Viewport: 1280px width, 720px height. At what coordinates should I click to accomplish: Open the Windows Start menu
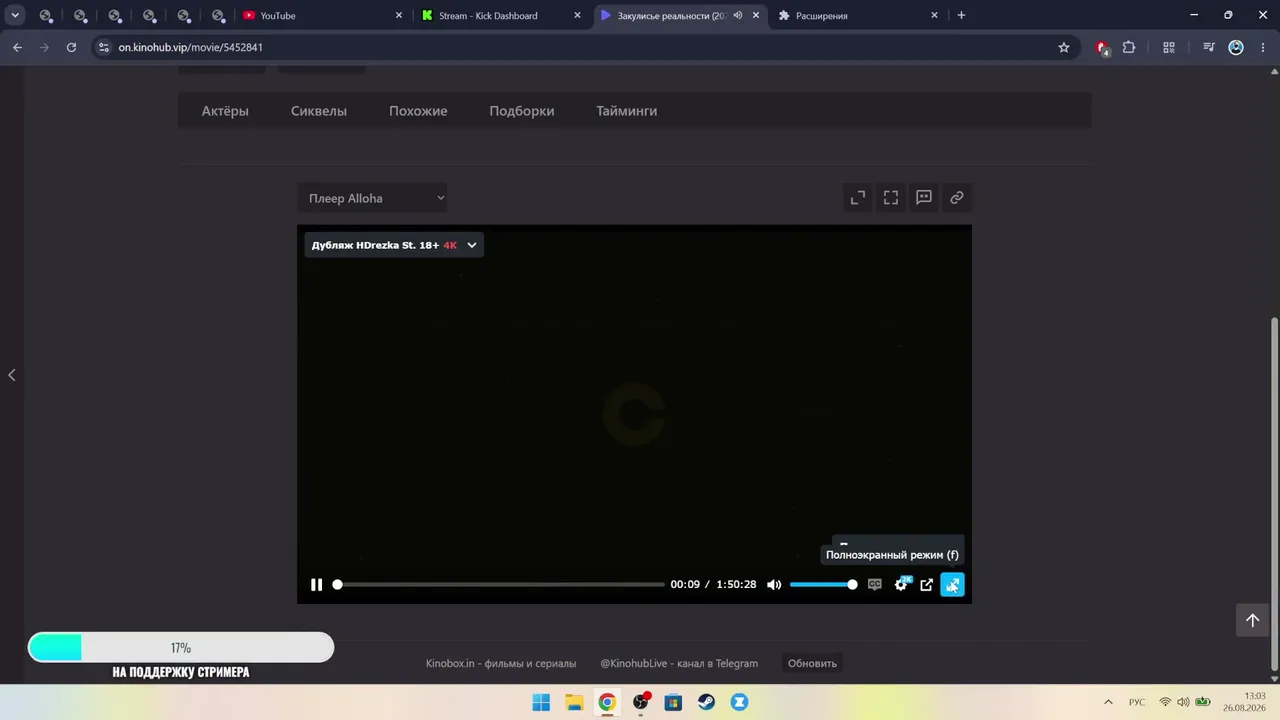(541, 702)
